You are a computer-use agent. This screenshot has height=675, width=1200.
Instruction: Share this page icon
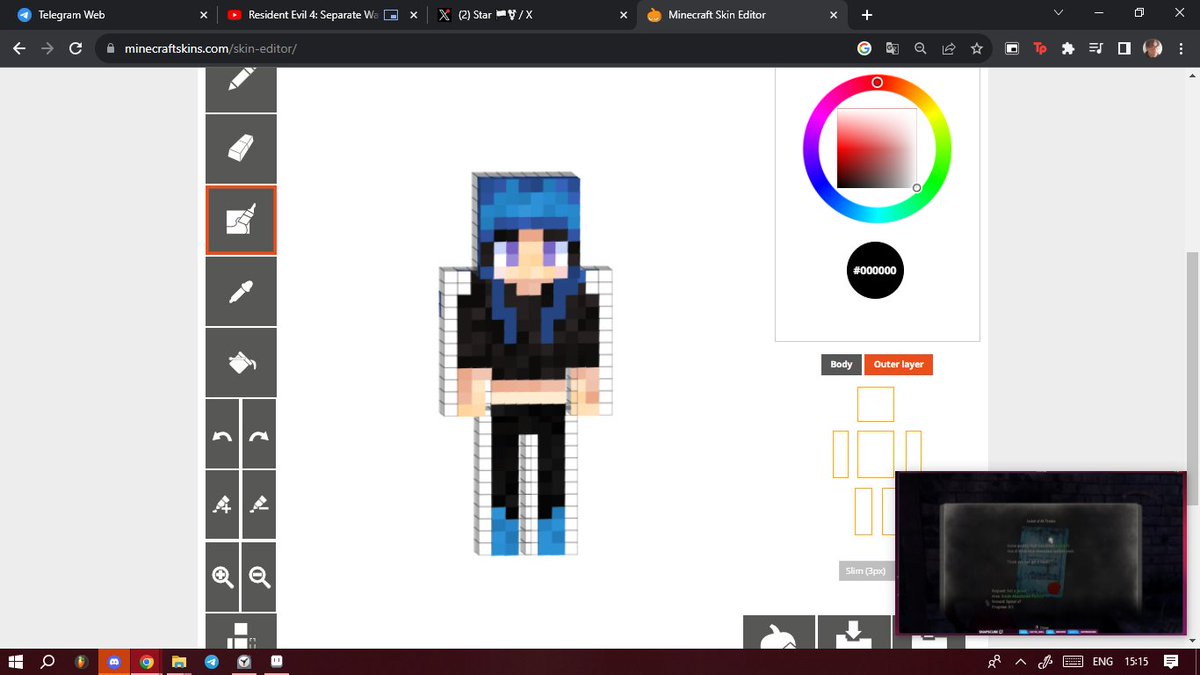(948, 48)
